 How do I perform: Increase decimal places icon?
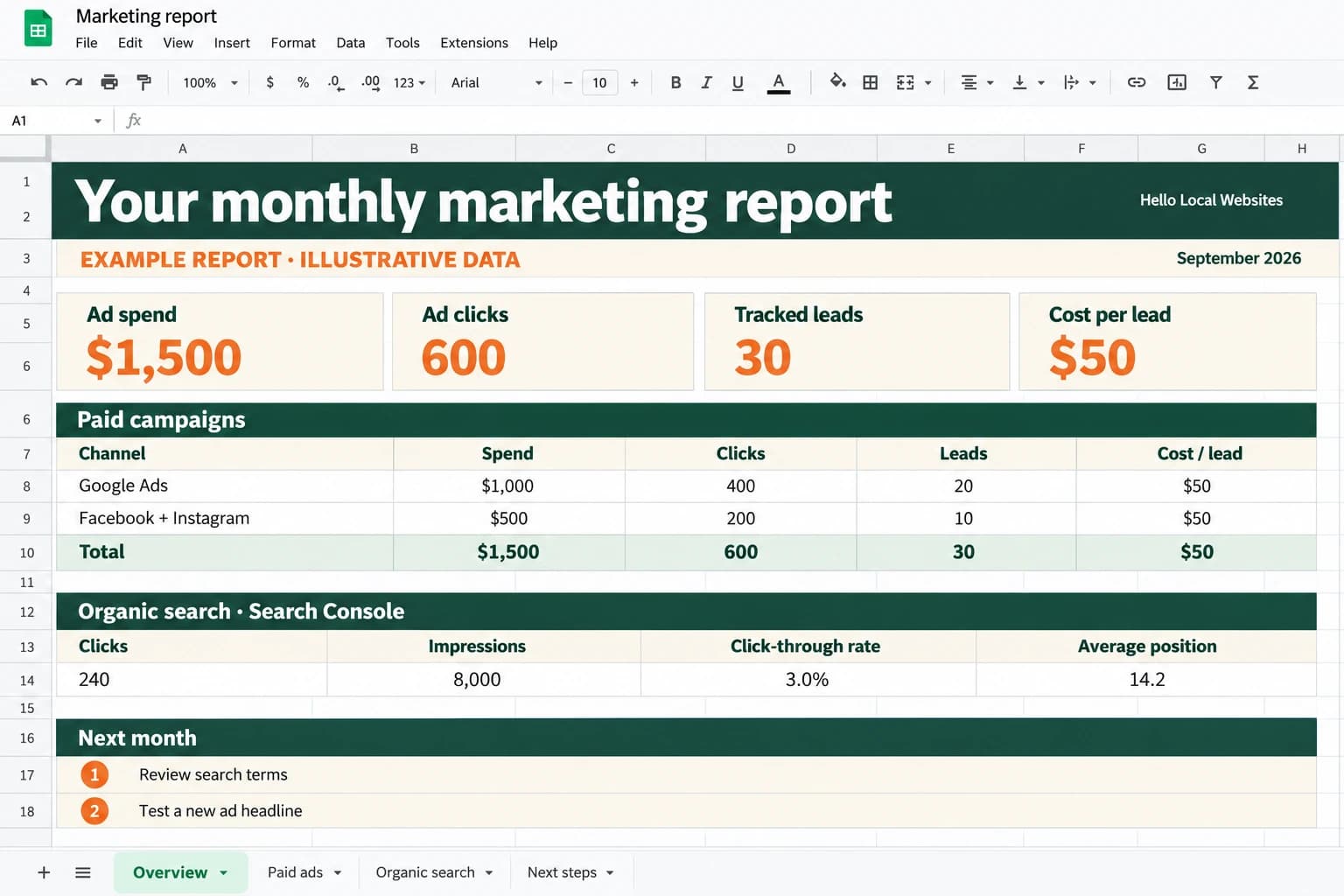tap(370, 82)
